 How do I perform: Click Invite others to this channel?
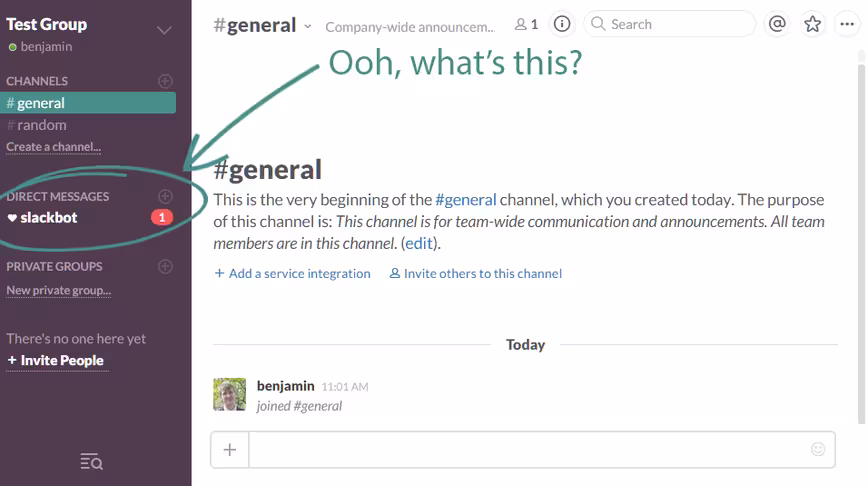(x=476, y=273)
